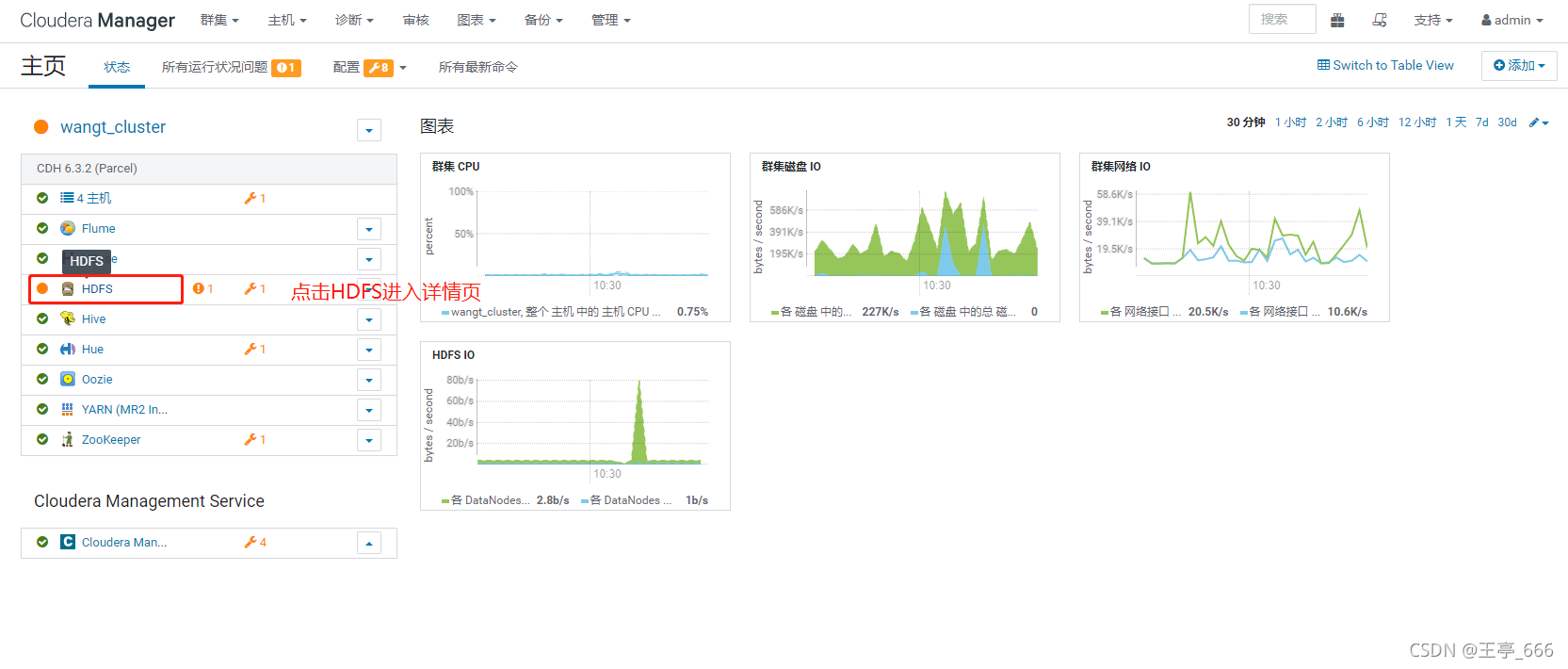The width and height of the screenshot is (1568, 669).
Task: Click the Hue service icon
Action: pos(68,349)
